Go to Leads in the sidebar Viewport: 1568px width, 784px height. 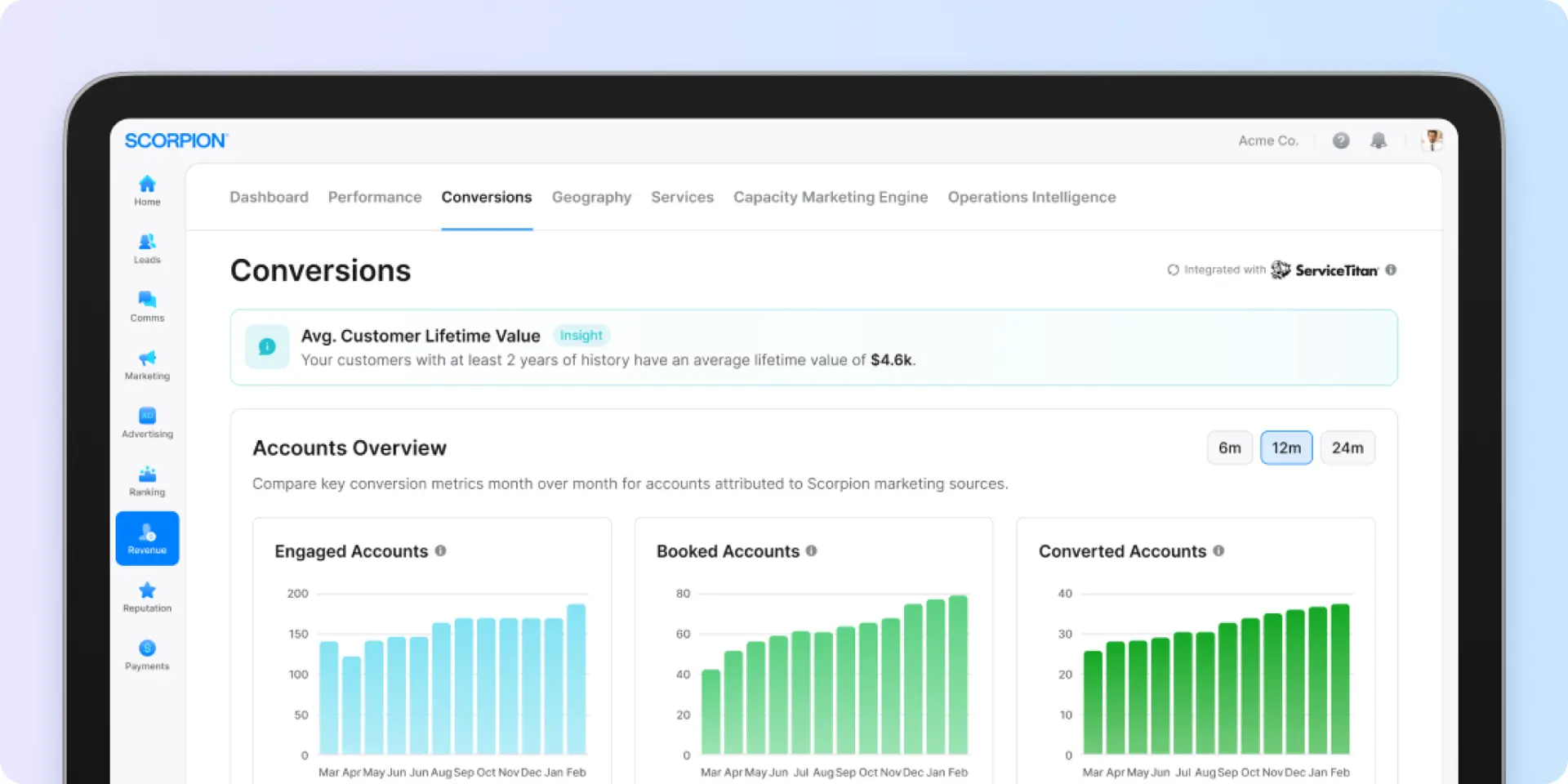tap(147, 248)
